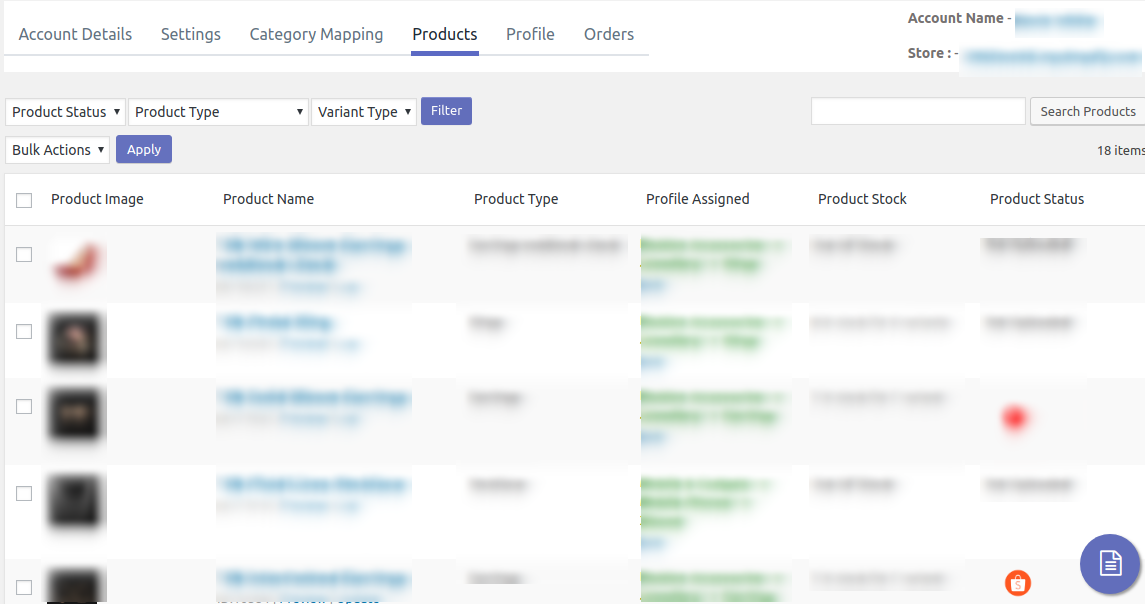Click the Apply button

tap(144, 150)
